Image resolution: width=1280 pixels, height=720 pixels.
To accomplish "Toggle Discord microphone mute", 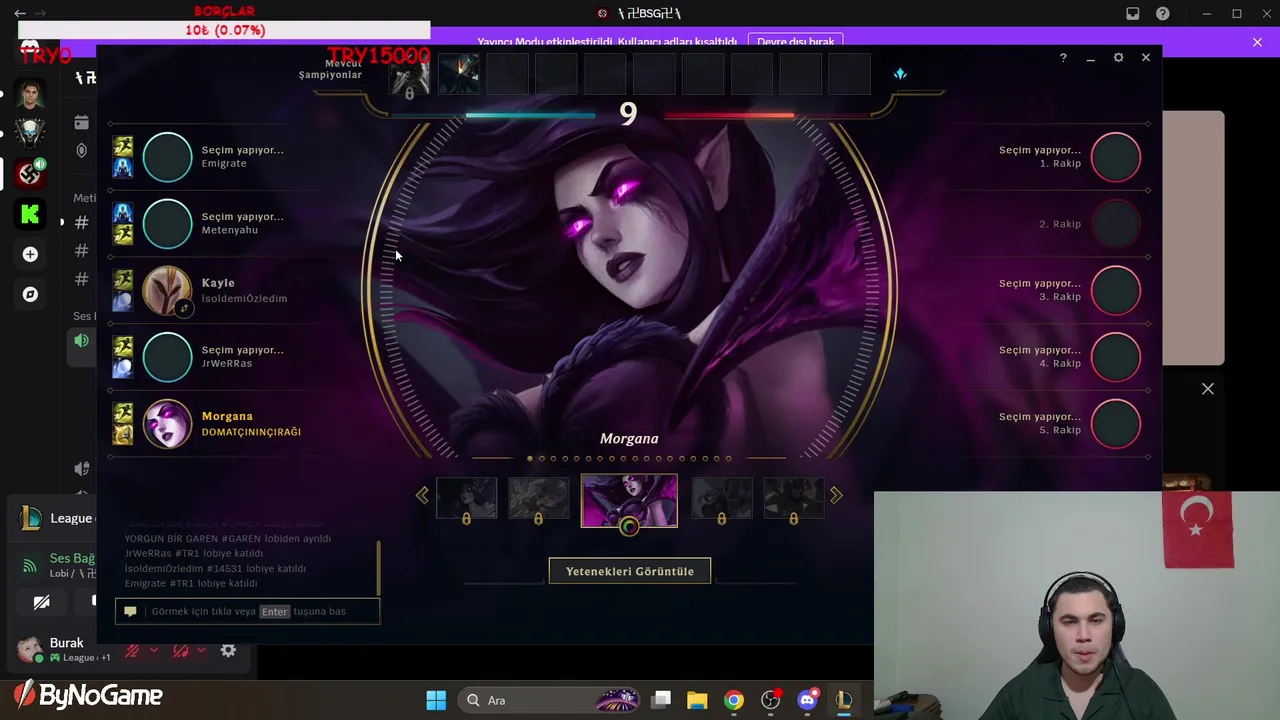I will [132, 651].
